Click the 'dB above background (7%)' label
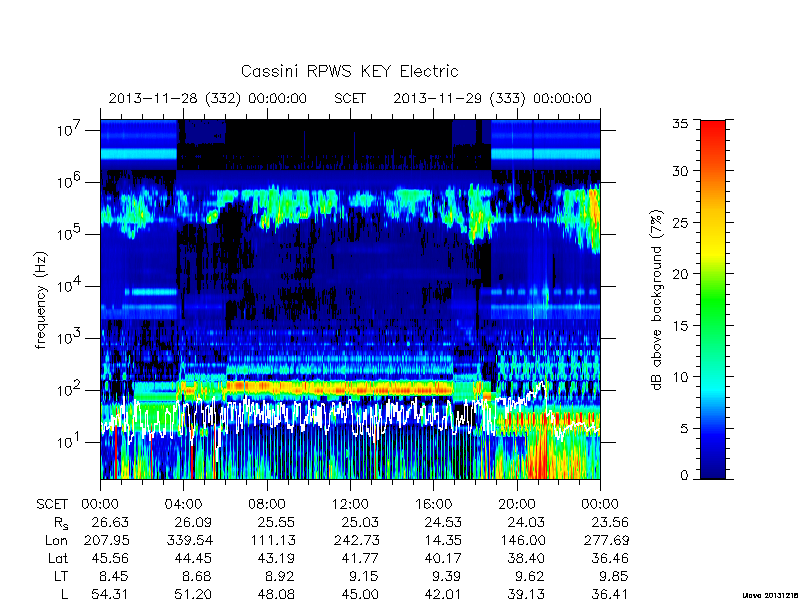This screenshot has height=600, width=800. [657, 300]
